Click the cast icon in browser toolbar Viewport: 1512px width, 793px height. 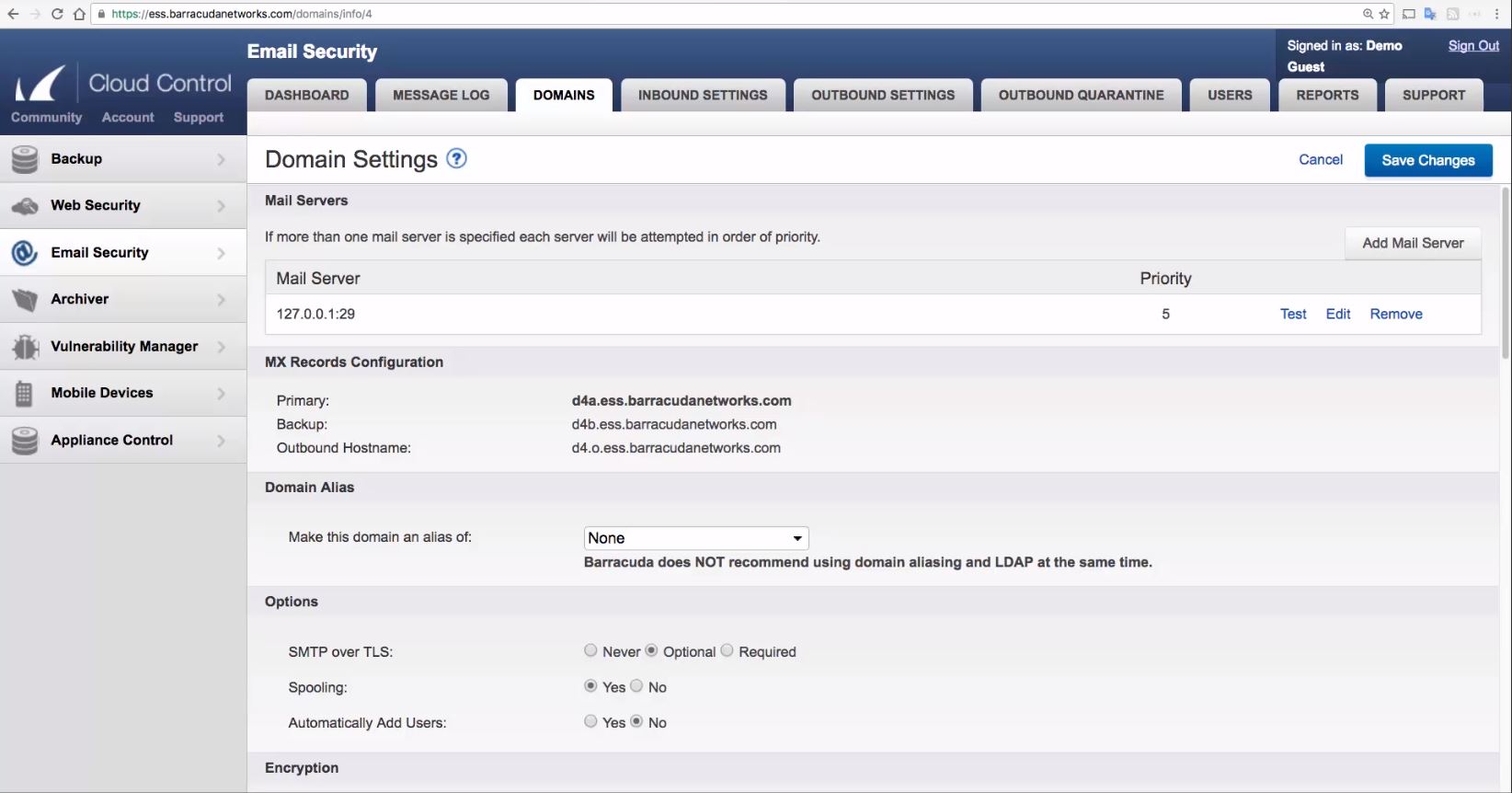1409,14
